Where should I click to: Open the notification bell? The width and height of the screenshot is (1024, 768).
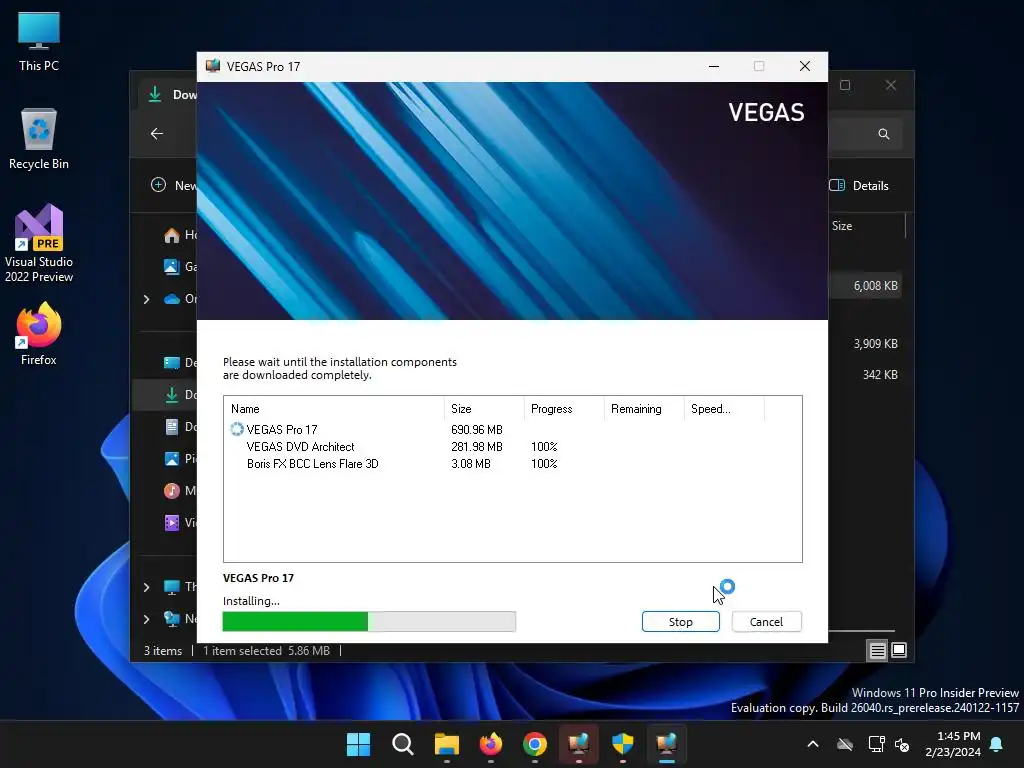997,744
